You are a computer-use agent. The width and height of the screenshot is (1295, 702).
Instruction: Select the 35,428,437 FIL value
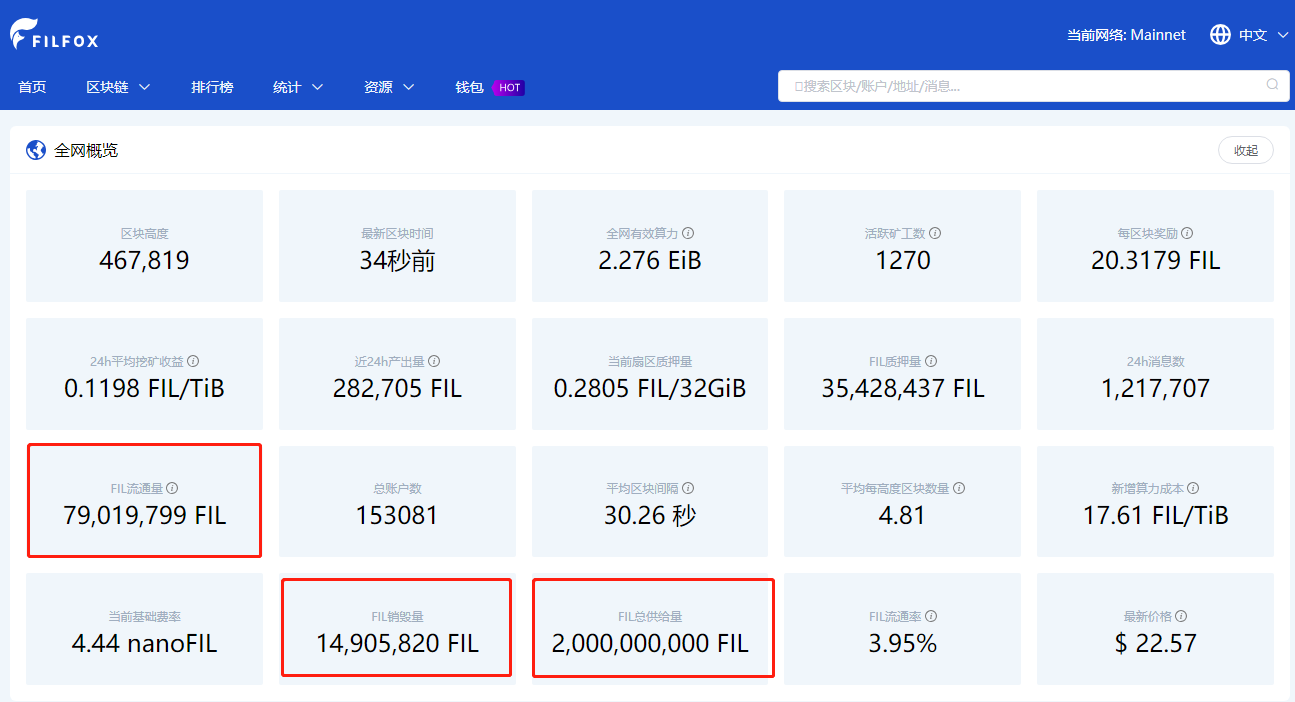(x=903, y=388)
